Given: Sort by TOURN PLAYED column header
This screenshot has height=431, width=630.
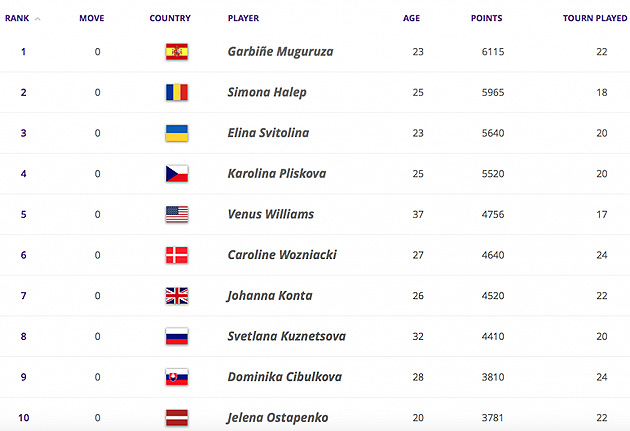Looking at the screenshot, I should [x=595, y=18].
